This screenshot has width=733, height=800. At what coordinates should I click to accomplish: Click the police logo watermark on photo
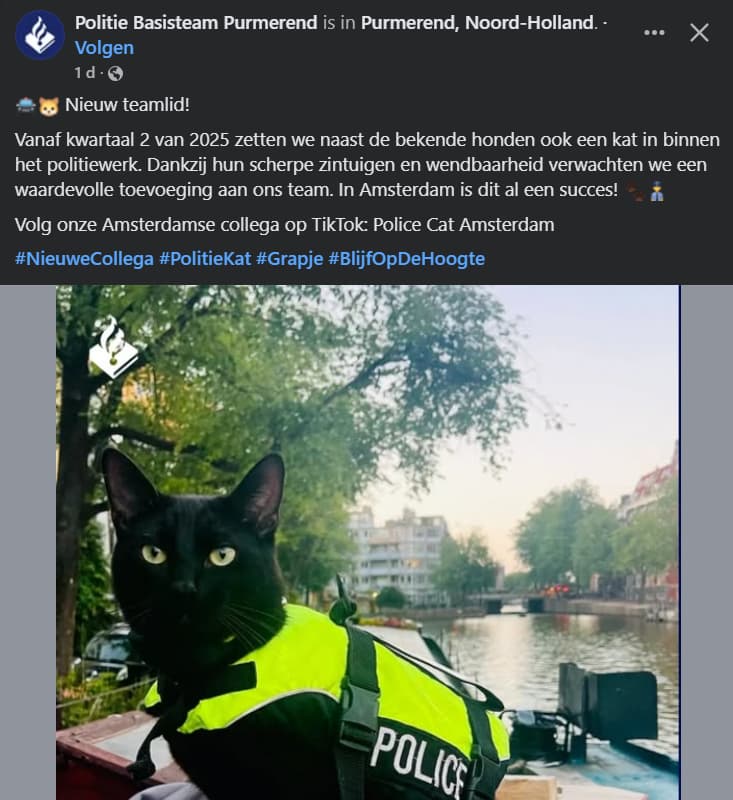(x=113, y=347)
